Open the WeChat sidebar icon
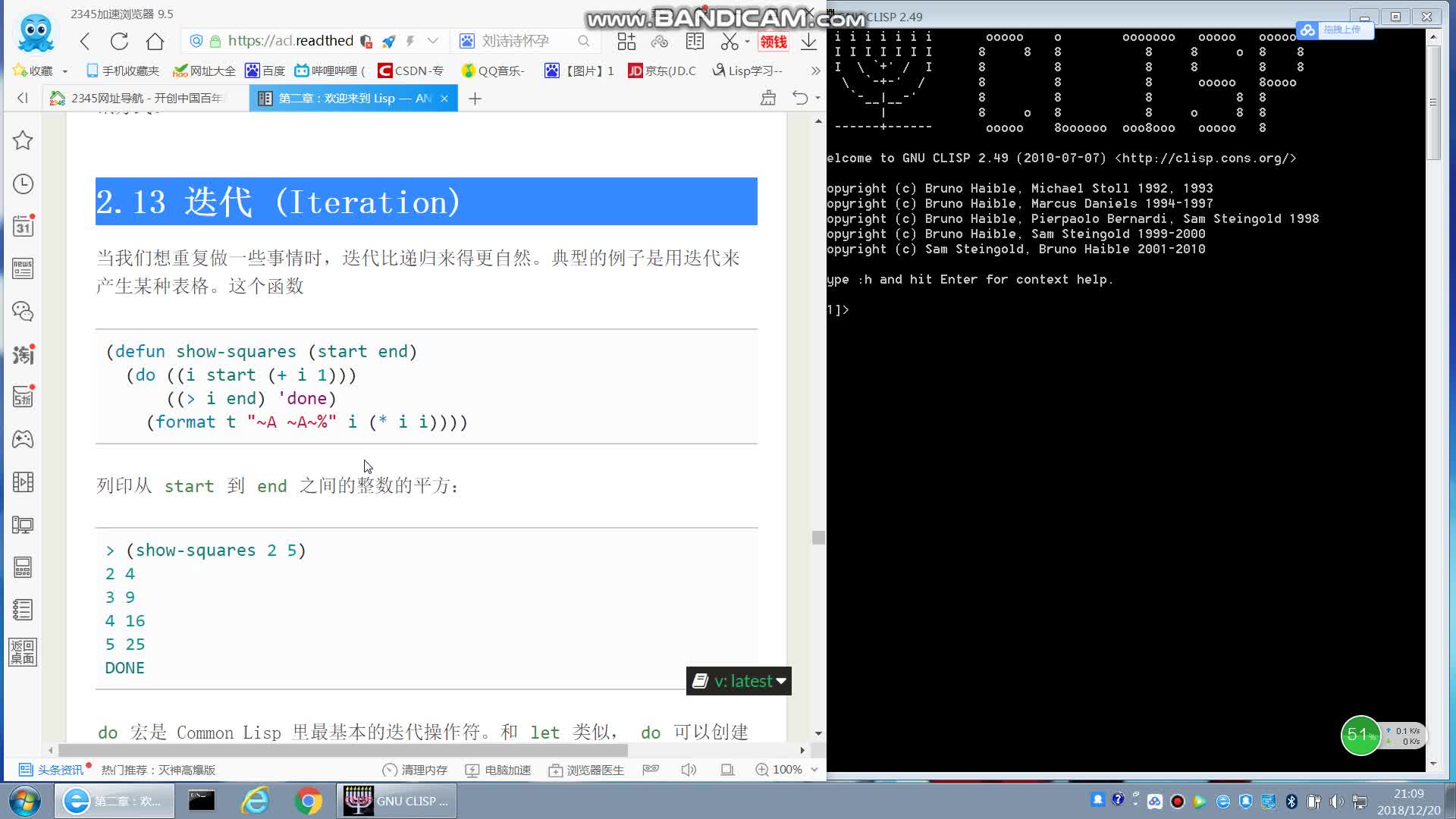 click(x=23, y=311)
